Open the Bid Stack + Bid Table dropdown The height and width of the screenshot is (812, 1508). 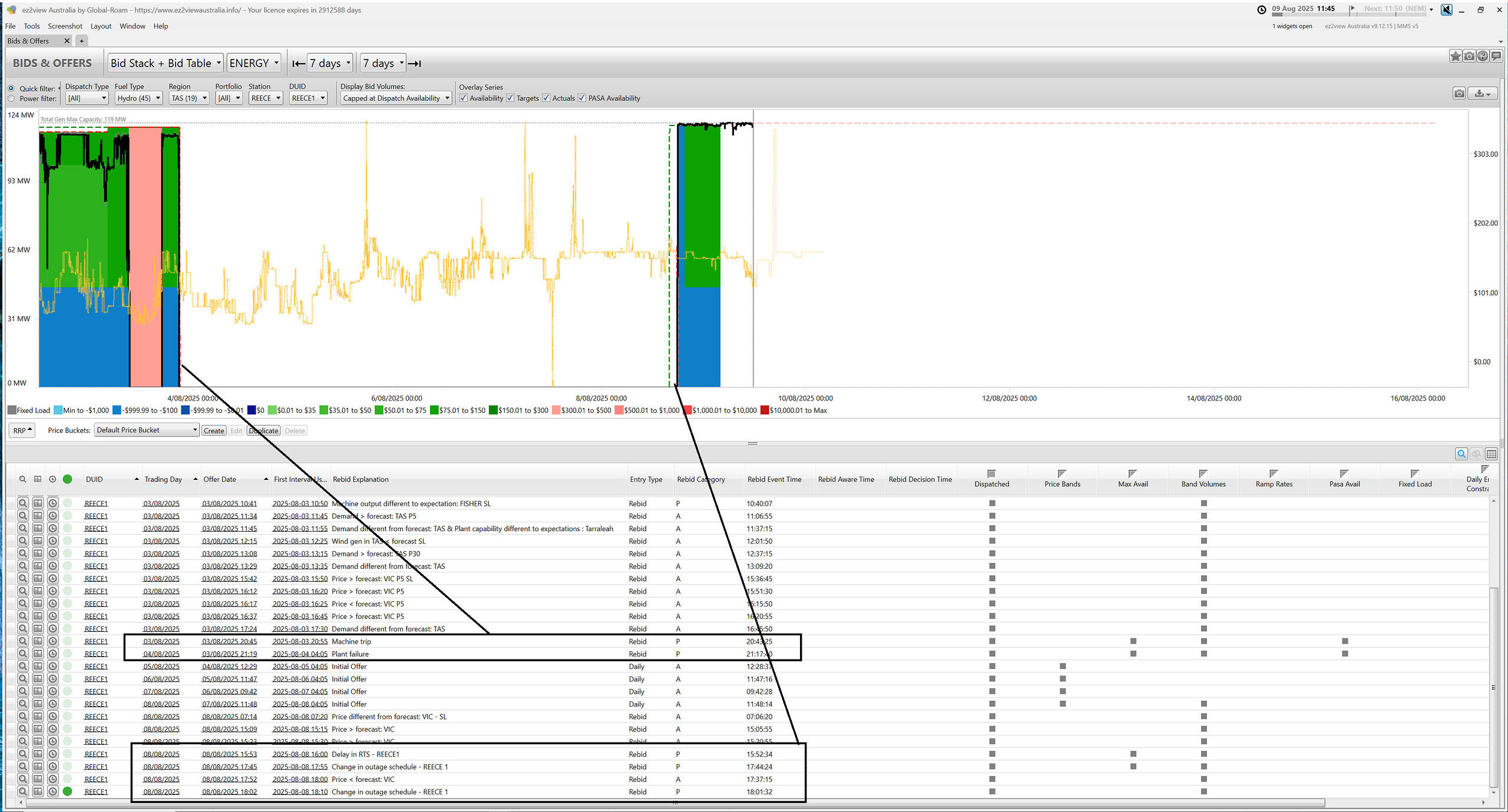click(166, 63)
